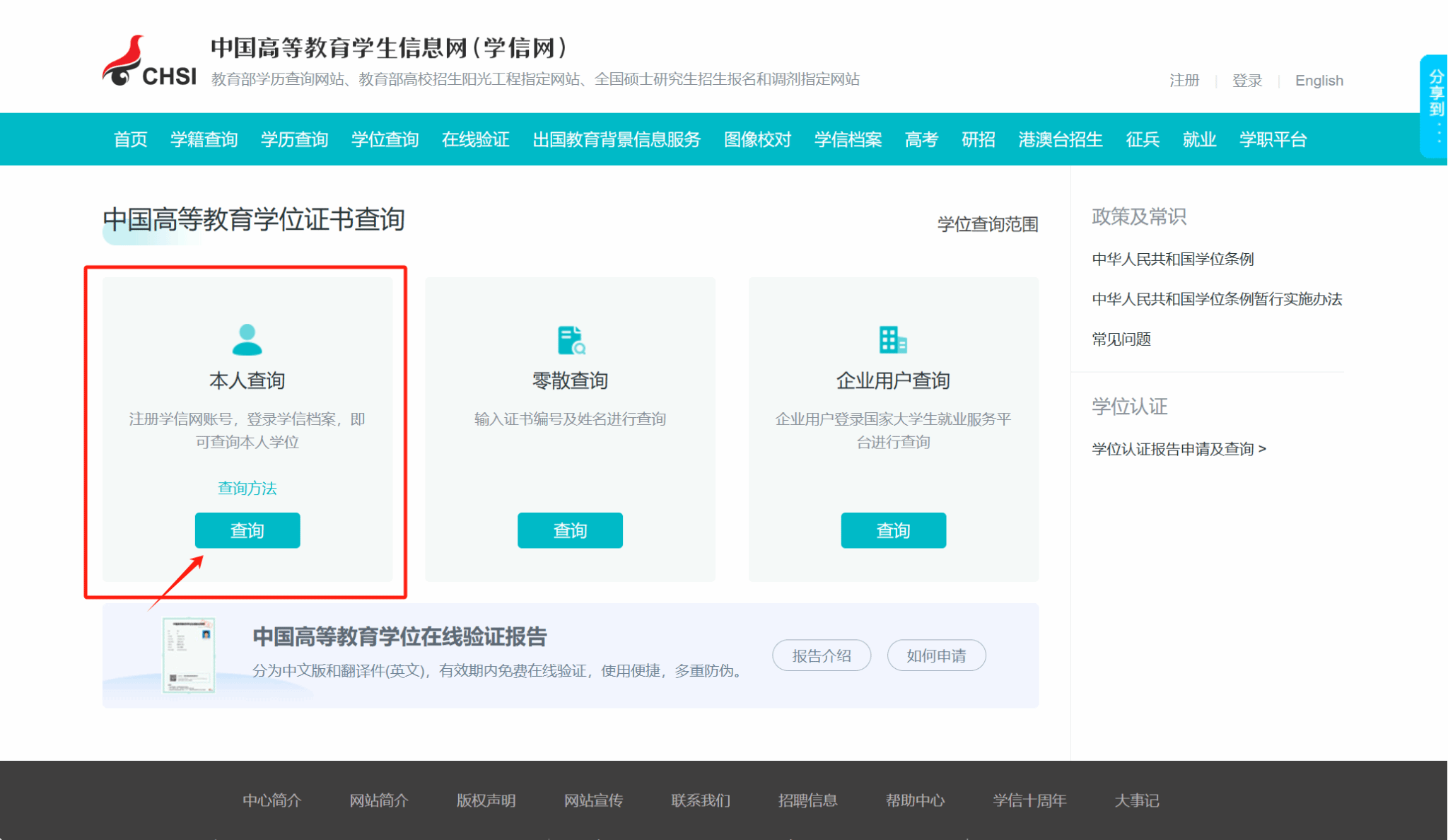Click 企业用户查询 card title
This screenshot has width=1448, height=840.
893,380
